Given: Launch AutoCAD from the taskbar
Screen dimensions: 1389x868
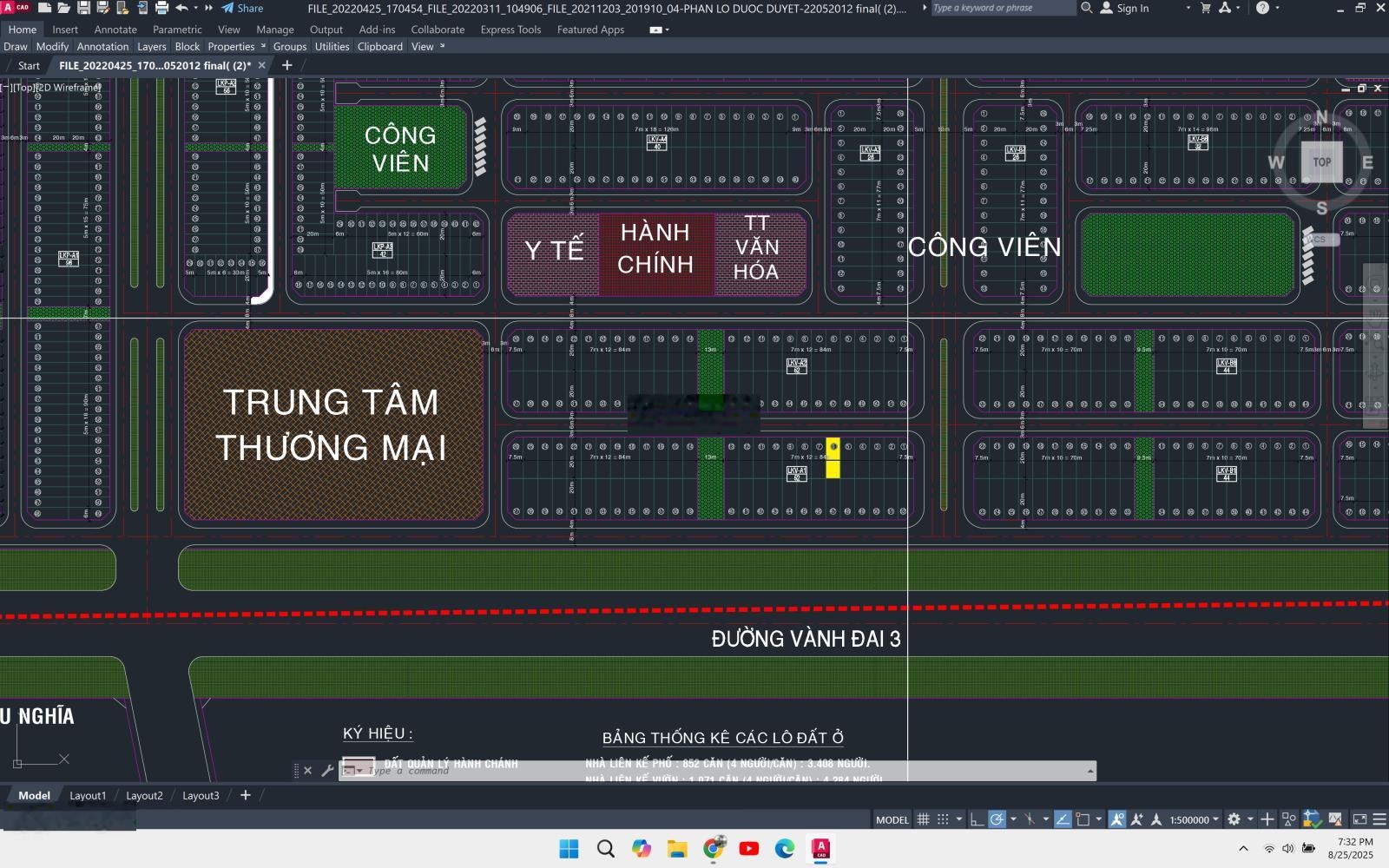Looking at the screenshot, I should point(820,849).
